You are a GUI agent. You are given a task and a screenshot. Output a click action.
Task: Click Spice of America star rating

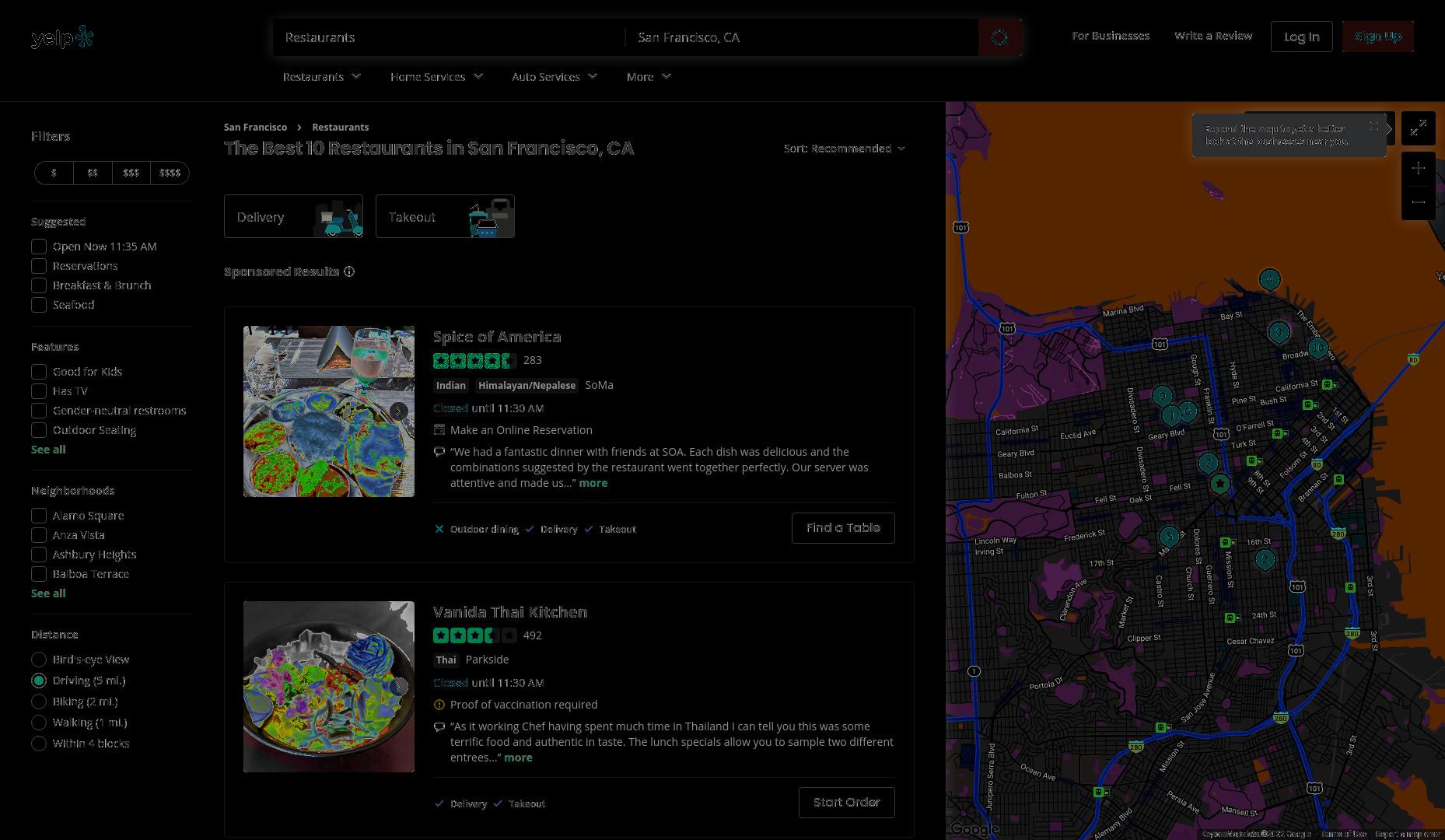[x=474, y=360]
